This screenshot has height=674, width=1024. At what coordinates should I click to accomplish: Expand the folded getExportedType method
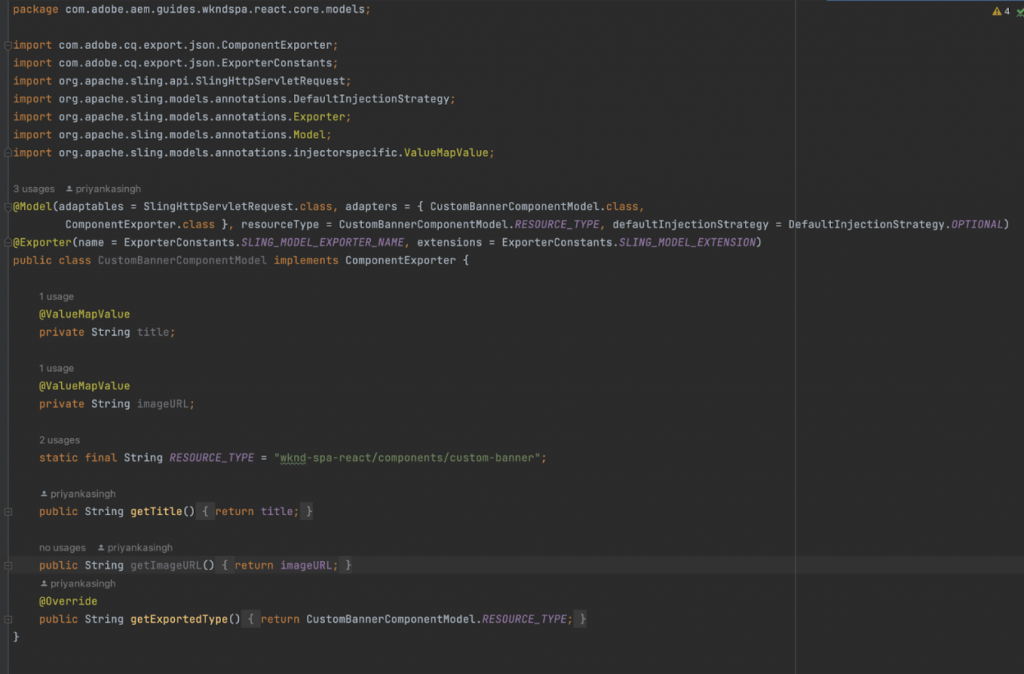tap(8, 619)
